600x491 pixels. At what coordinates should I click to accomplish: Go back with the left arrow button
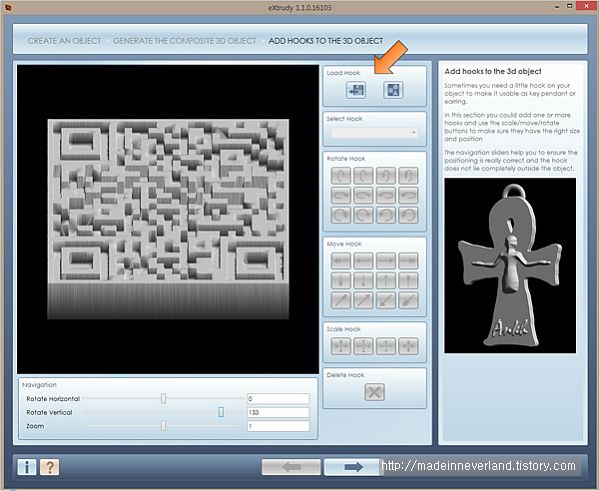click(x=291, y=467)
